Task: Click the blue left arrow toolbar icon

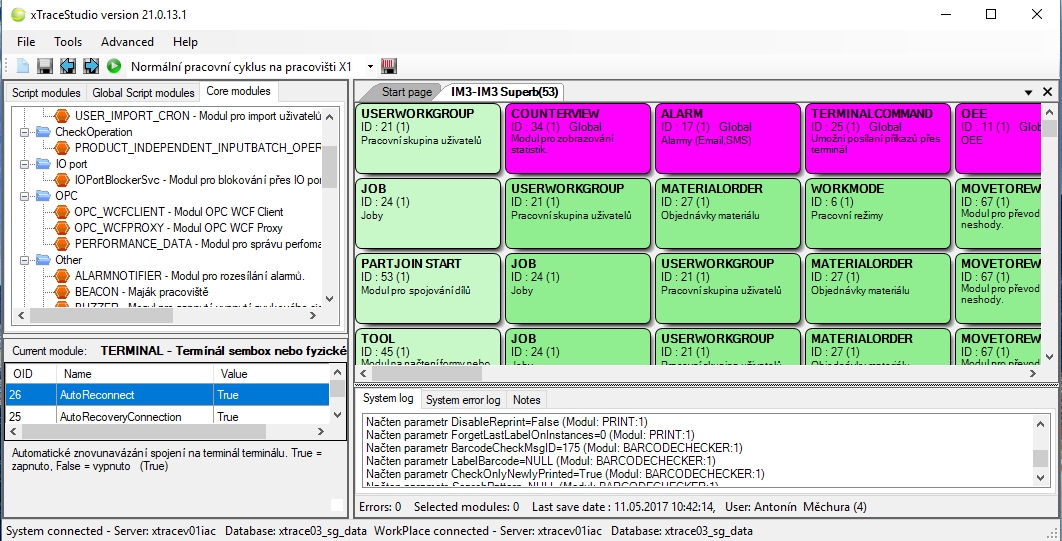Action: tap(68, 66)
